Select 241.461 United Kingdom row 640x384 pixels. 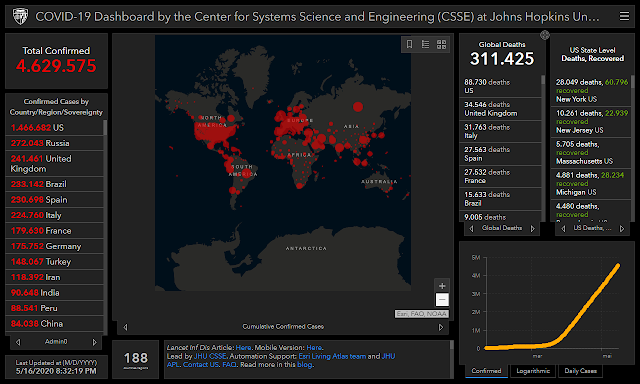point(54,164)
